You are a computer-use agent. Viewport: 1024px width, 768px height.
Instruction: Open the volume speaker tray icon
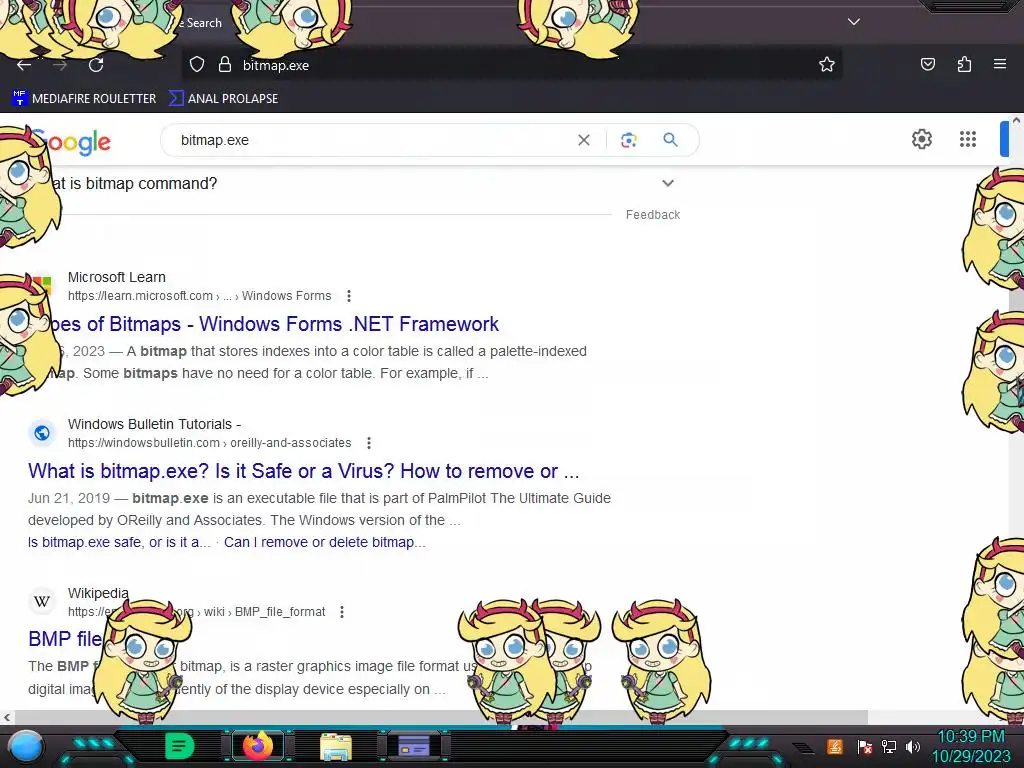[x=913, y=746]
